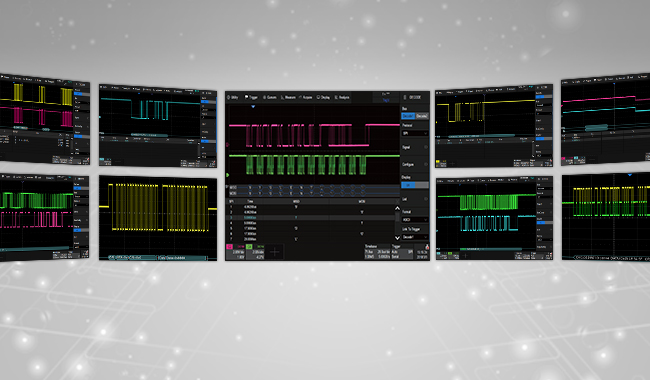Toggle the decode Display On switch

pyautogui.click(x=415, y=185)
